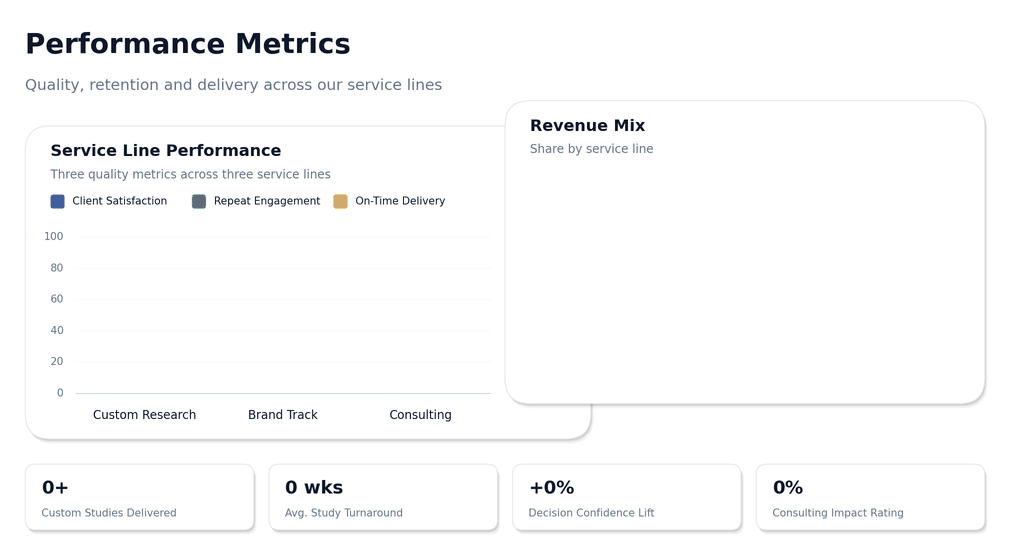Click the On-Time Delivery gold legend swatch

(x=340, y=202)
